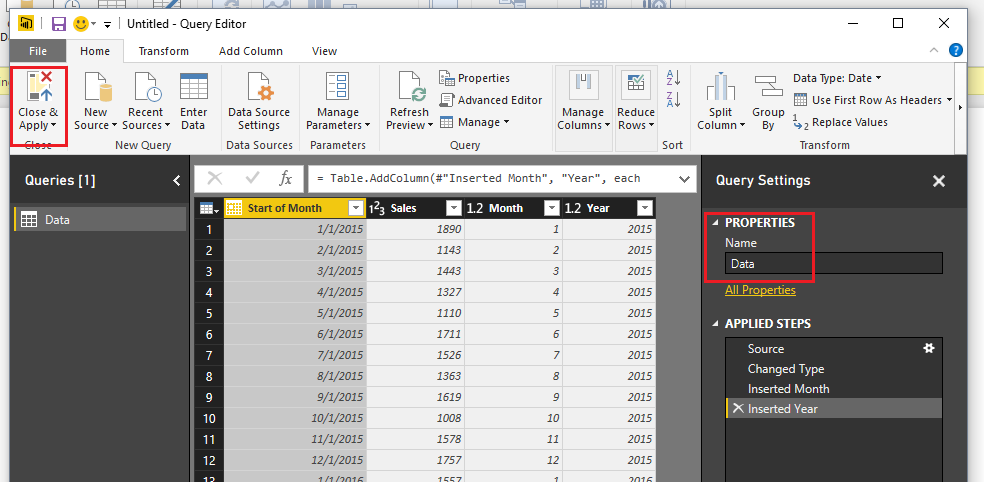
Task: Click the date cell 6/1/2015
Action: (x=295, y=334)
